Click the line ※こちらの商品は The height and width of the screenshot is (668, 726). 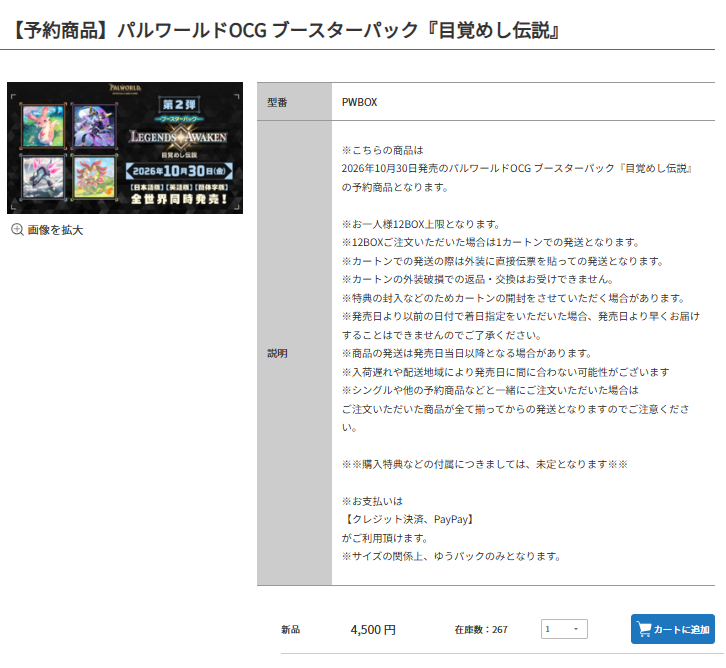pyautogui.click(x=382, y=150)
